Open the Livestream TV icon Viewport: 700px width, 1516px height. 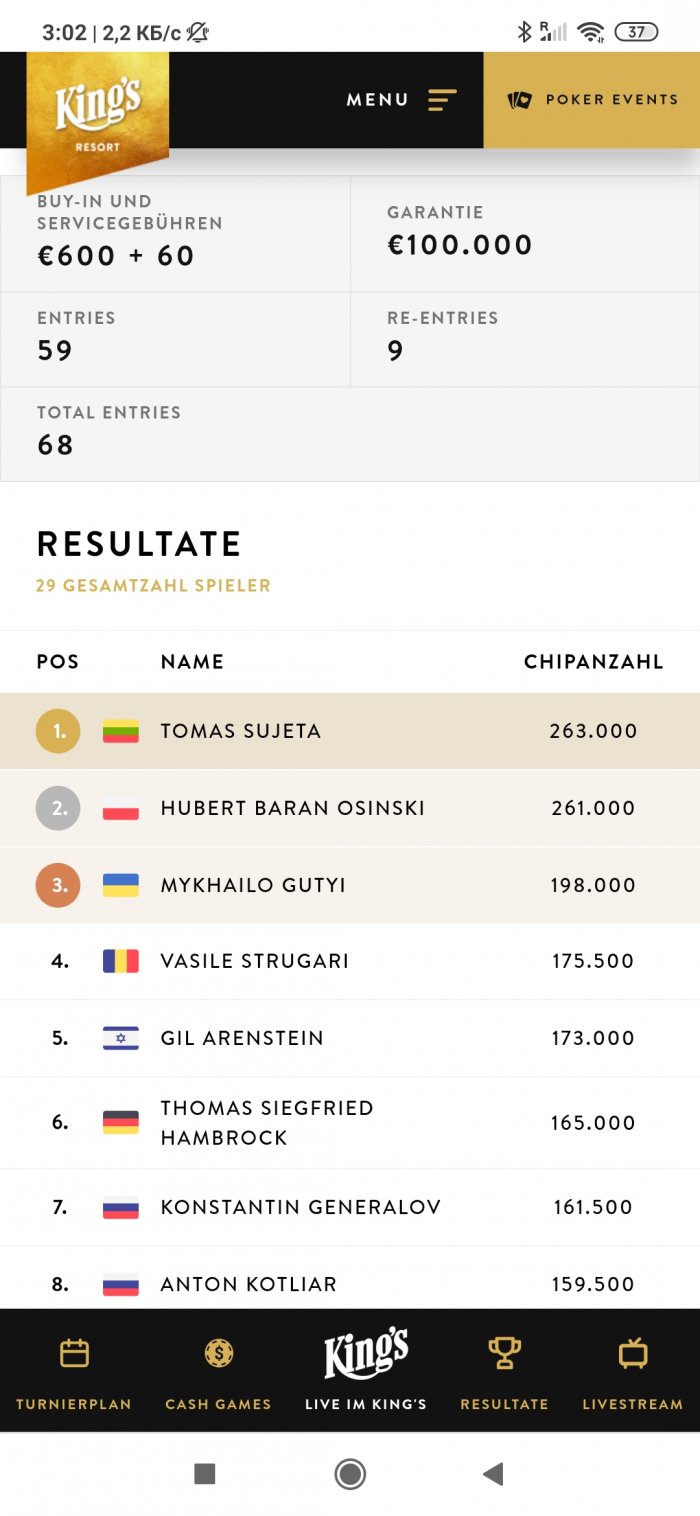pyautogui.click(x=633, y=1354)
